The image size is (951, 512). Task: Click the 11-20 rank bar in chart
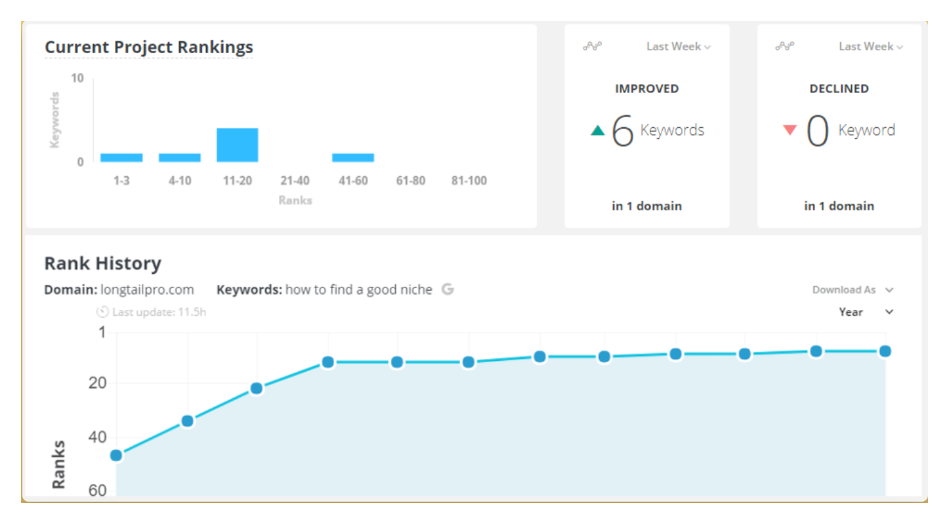click(x=237, y=145)
